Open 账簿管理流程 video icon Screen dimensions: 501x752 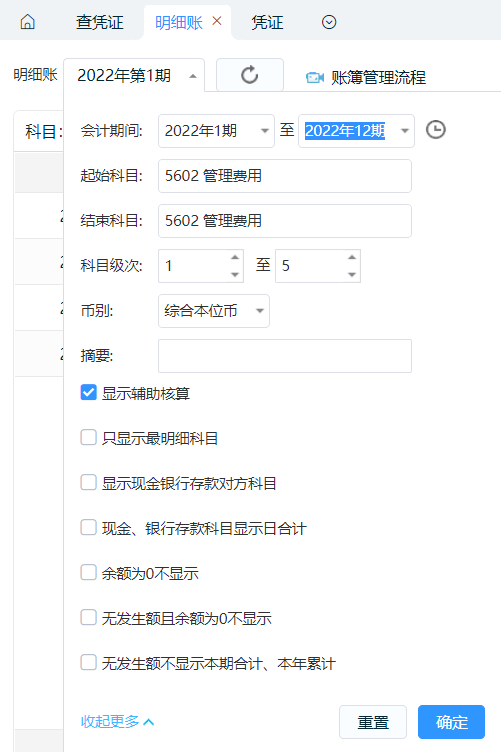click(x=315, y=77)
